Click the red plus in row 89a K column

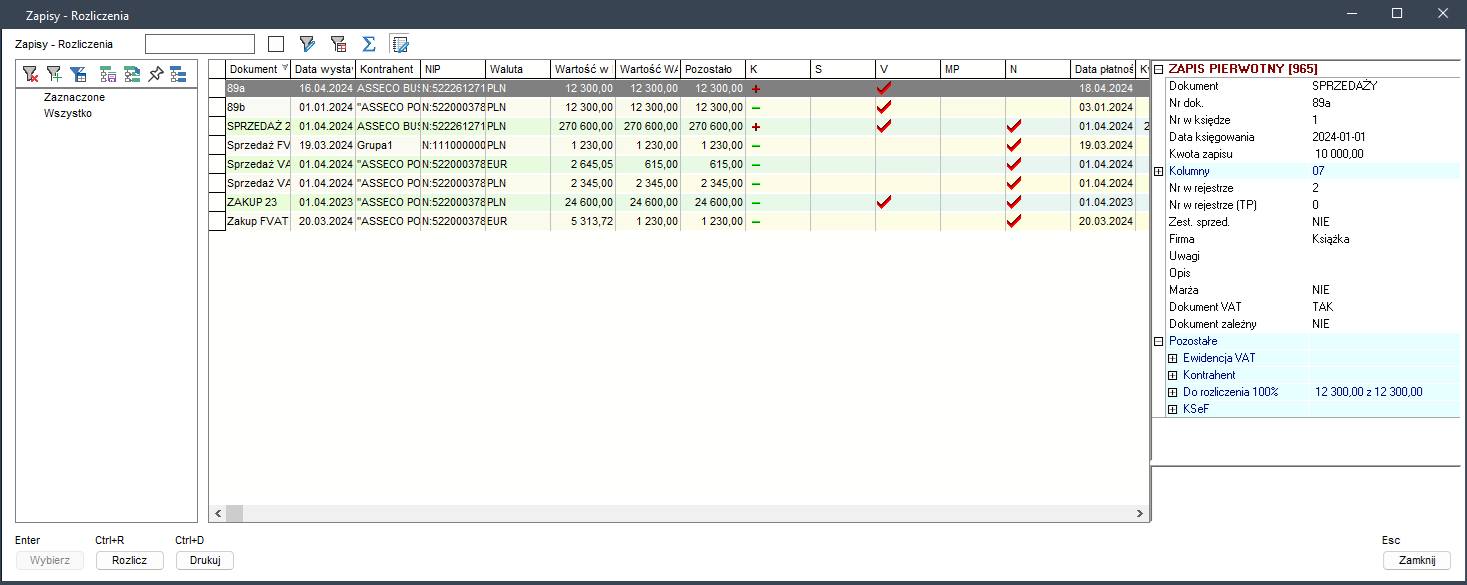pyautogui.click(x=756, y=89)
